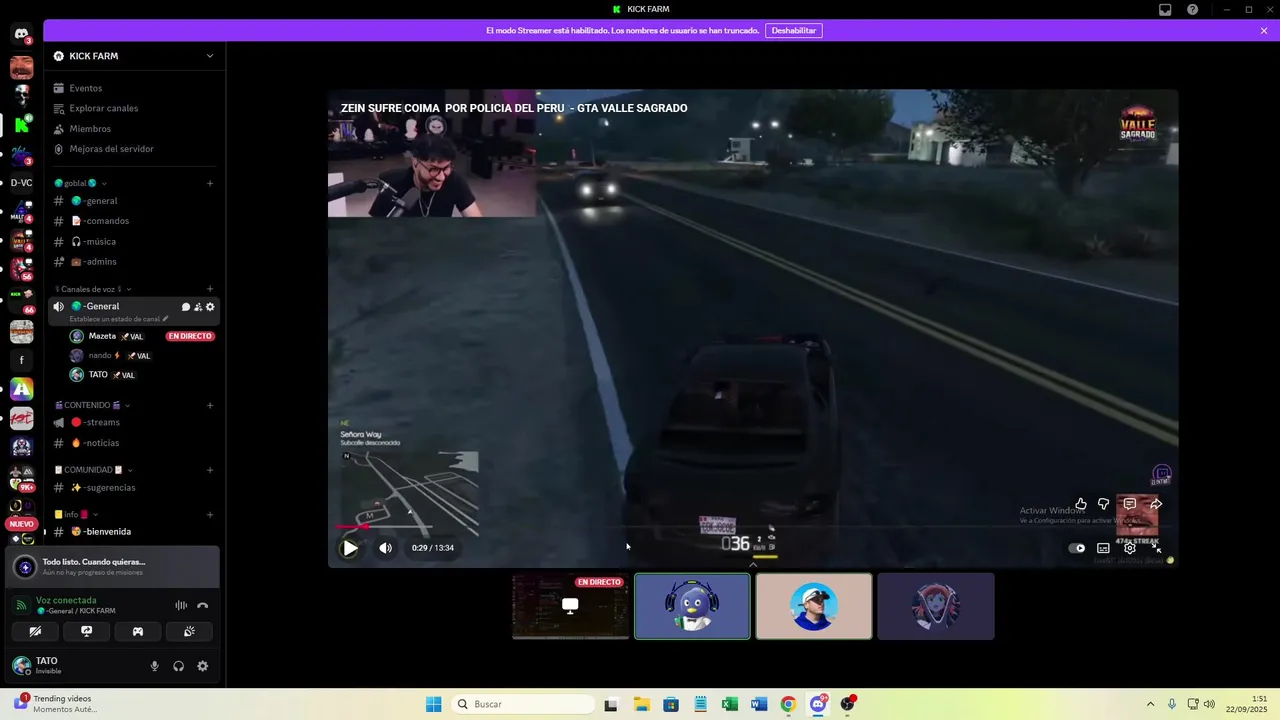Open the -streams channel
This screenshot has width=1280, height=720.
coord(132,422)
